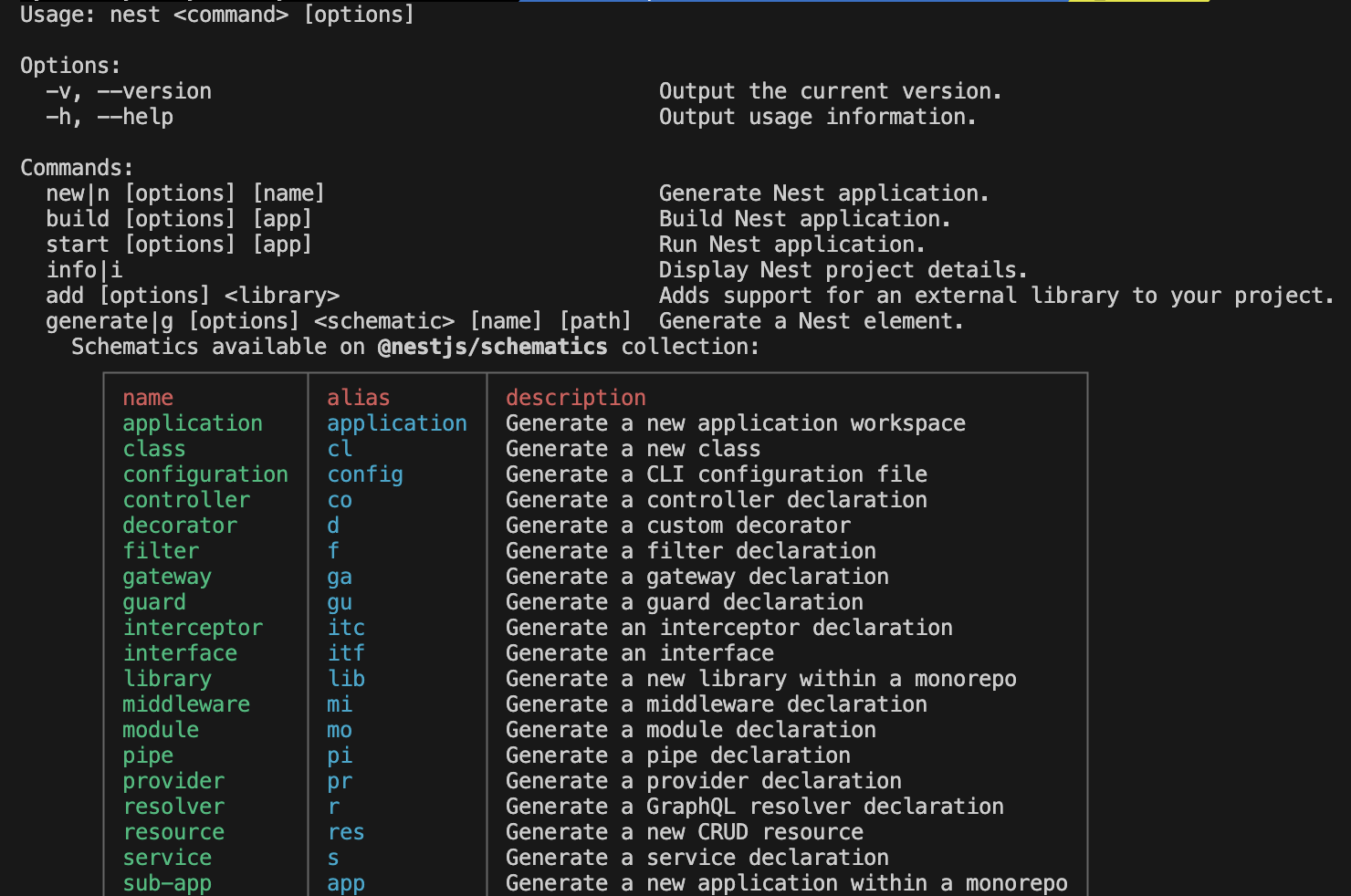Screen dimensions: 1351x896
Task: Click 'guard' schematic name
Action: coord(154,602)
